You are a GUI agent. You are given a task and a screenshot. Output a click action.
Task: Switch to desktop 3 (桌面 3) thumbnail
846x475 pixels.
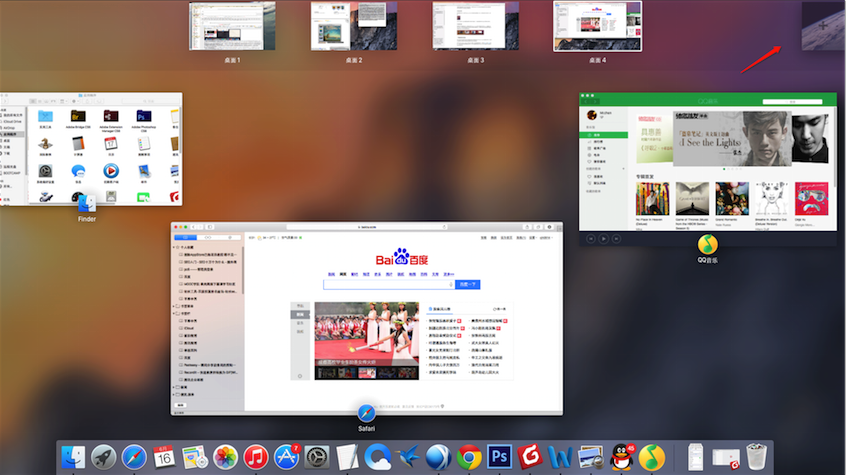pyautogui.click(x=475, y=26)
